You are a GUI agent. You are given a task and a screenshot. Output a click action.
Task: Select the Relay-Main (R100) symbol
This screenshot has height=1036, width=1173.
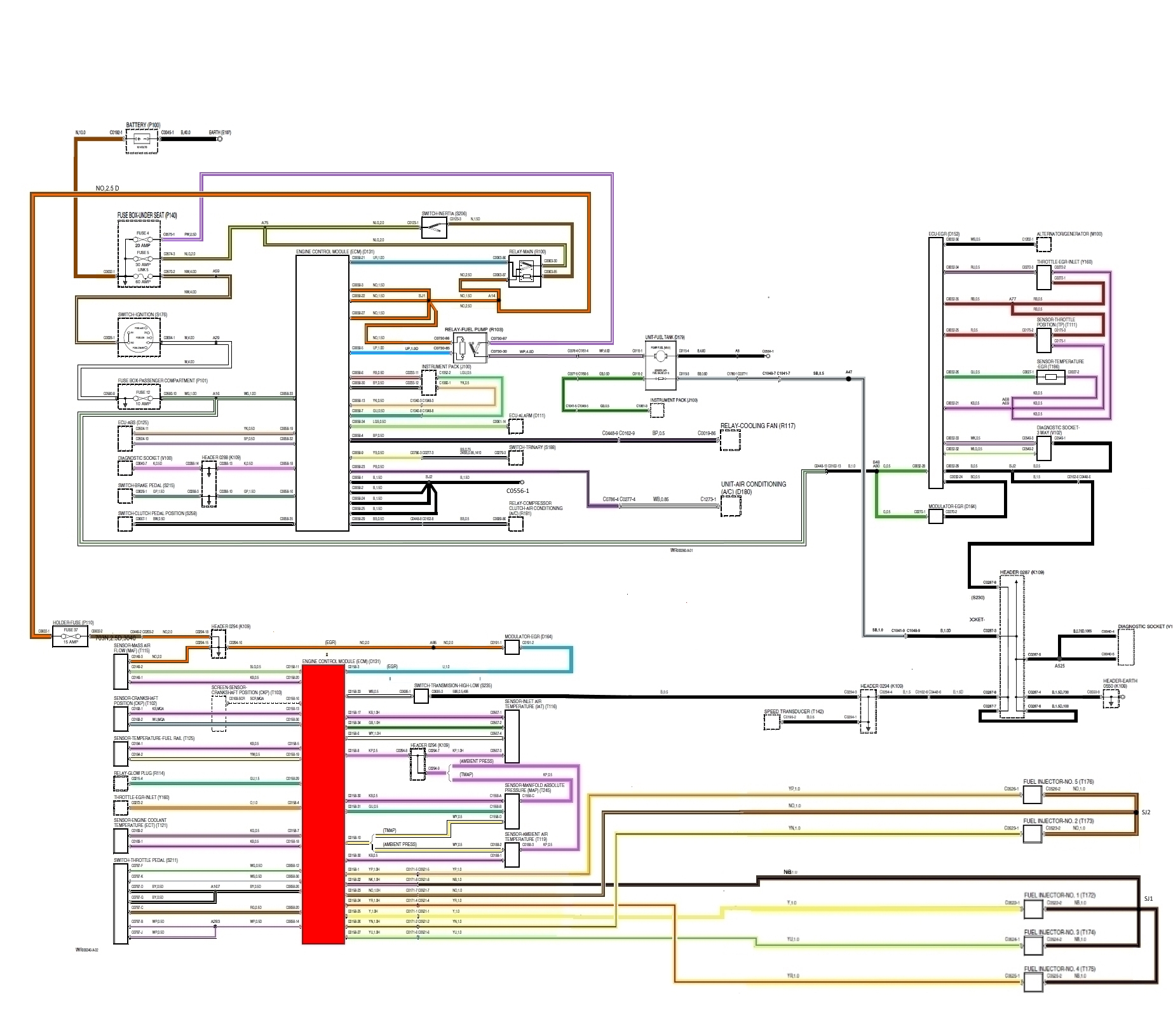[x=525, y=271]
